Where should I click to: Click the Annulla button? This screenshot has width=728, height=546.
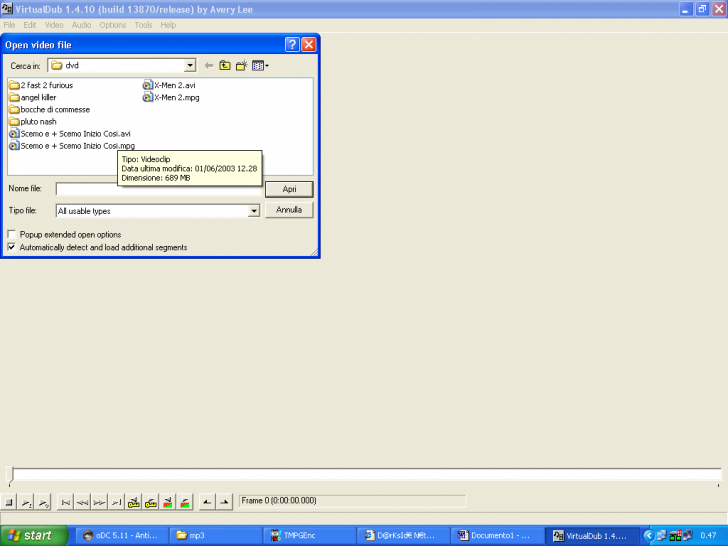(x=289, y=210)
